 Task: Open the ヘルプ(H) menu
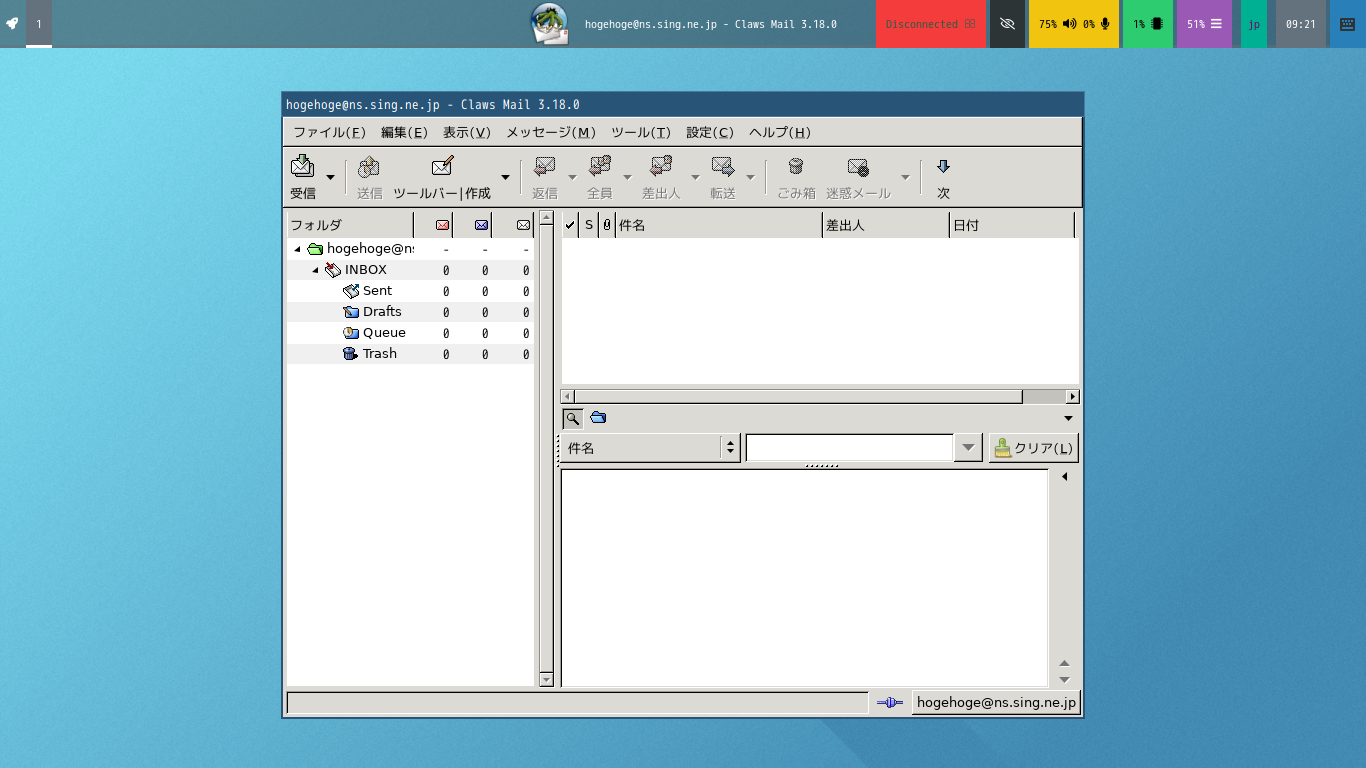point(780,132)
